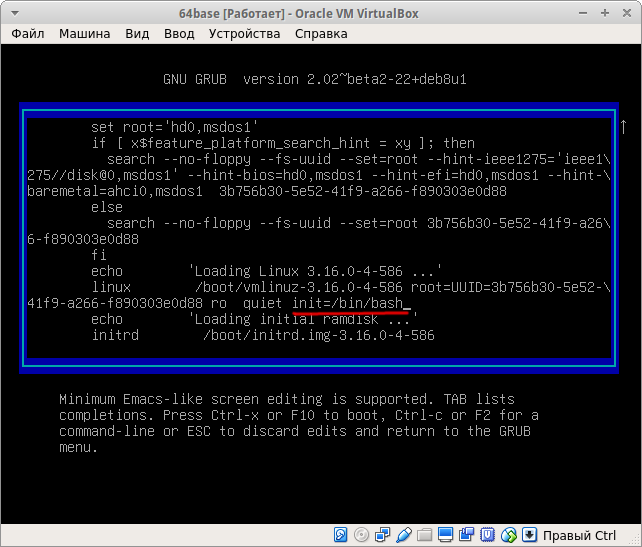The height and width of the screenshot is (547, 642).
Task: Open the Справка menu
Action: pos(321,34)
